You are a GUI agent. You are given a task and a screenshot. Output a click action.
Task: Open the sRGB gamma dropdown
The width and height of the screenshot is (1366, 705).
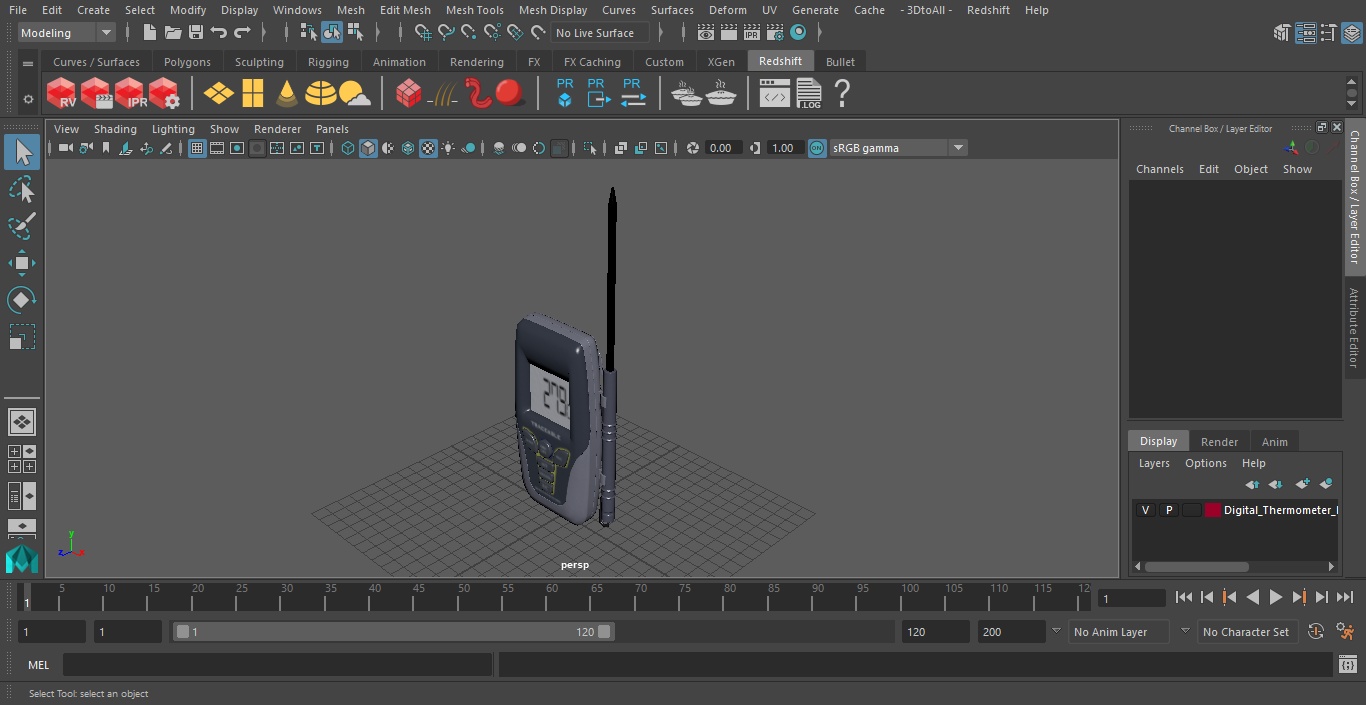point(897,148)
